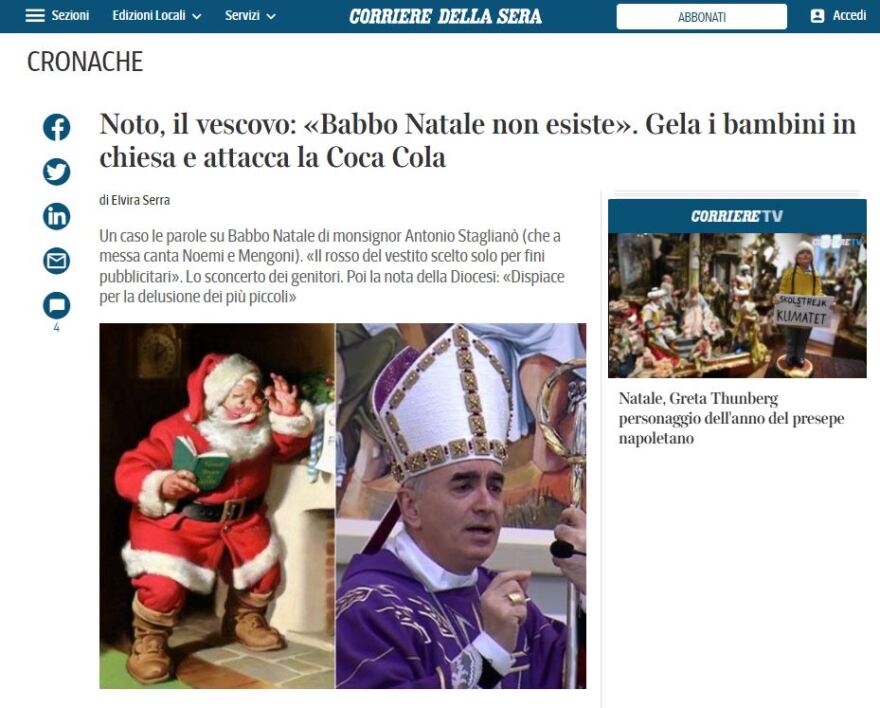Screen dimensions: 880x708
Task: Go to the Cronache section heading
Action: [85, 62]
